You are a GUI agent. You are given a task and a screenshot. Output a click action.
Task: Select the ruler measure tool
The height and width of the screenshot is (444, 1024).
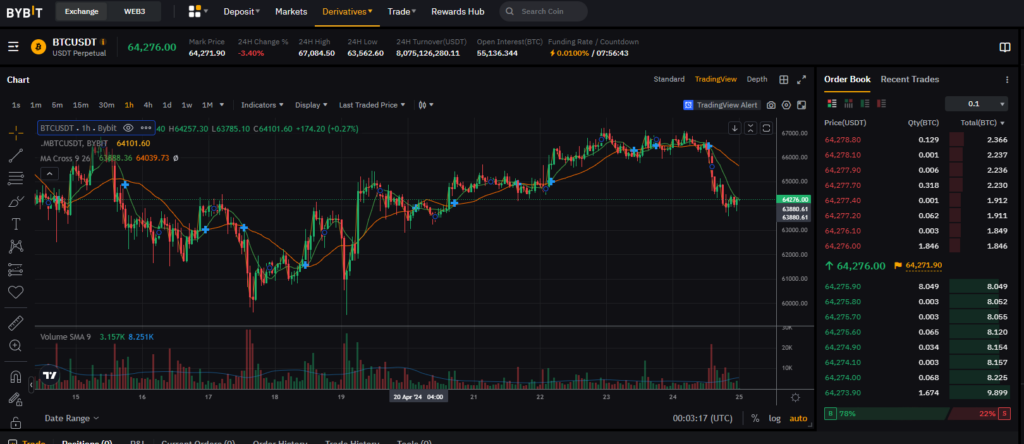tap(16, 323)
